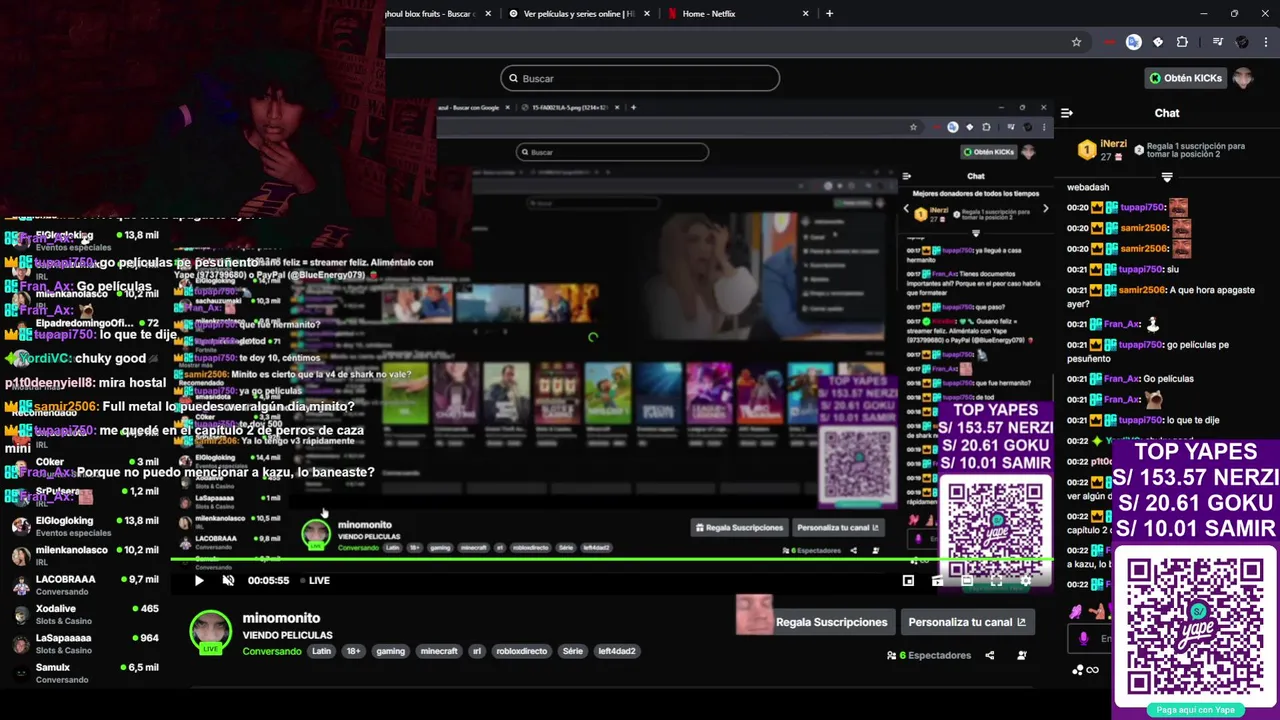This screenshot has width=1280, height=720.
Task: Open the diamond-shaped extension icon in toolbar
Action: click(x=1158, y=42)
